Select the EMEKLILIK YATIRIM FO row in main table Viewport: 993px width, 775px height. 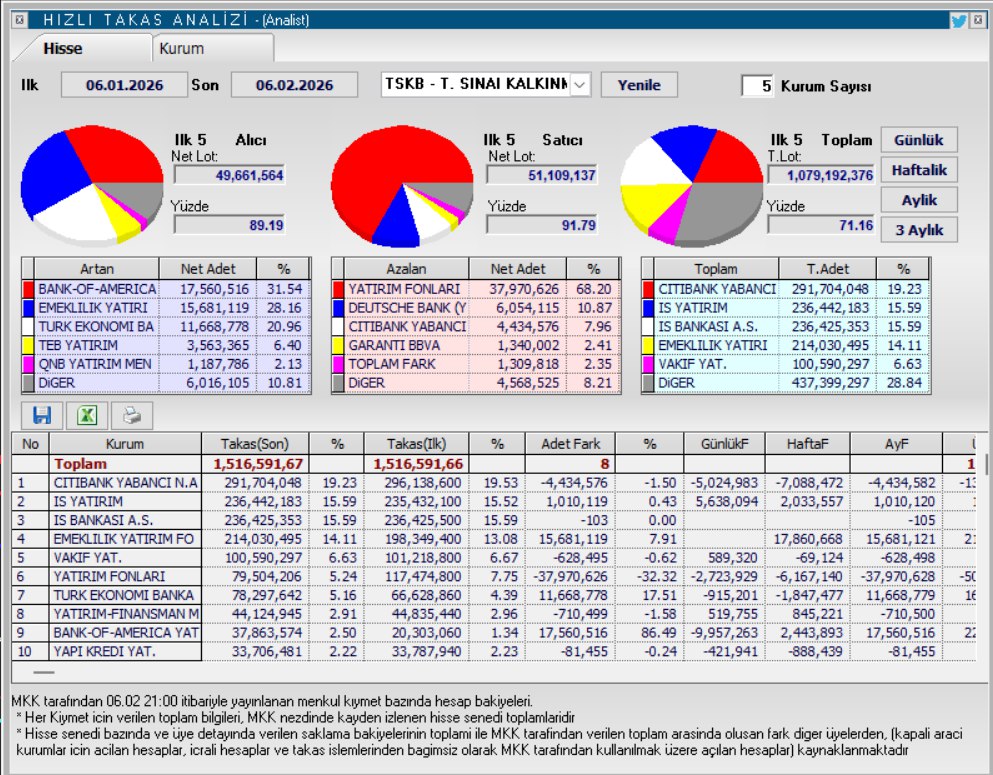click(x=494, y=539)
